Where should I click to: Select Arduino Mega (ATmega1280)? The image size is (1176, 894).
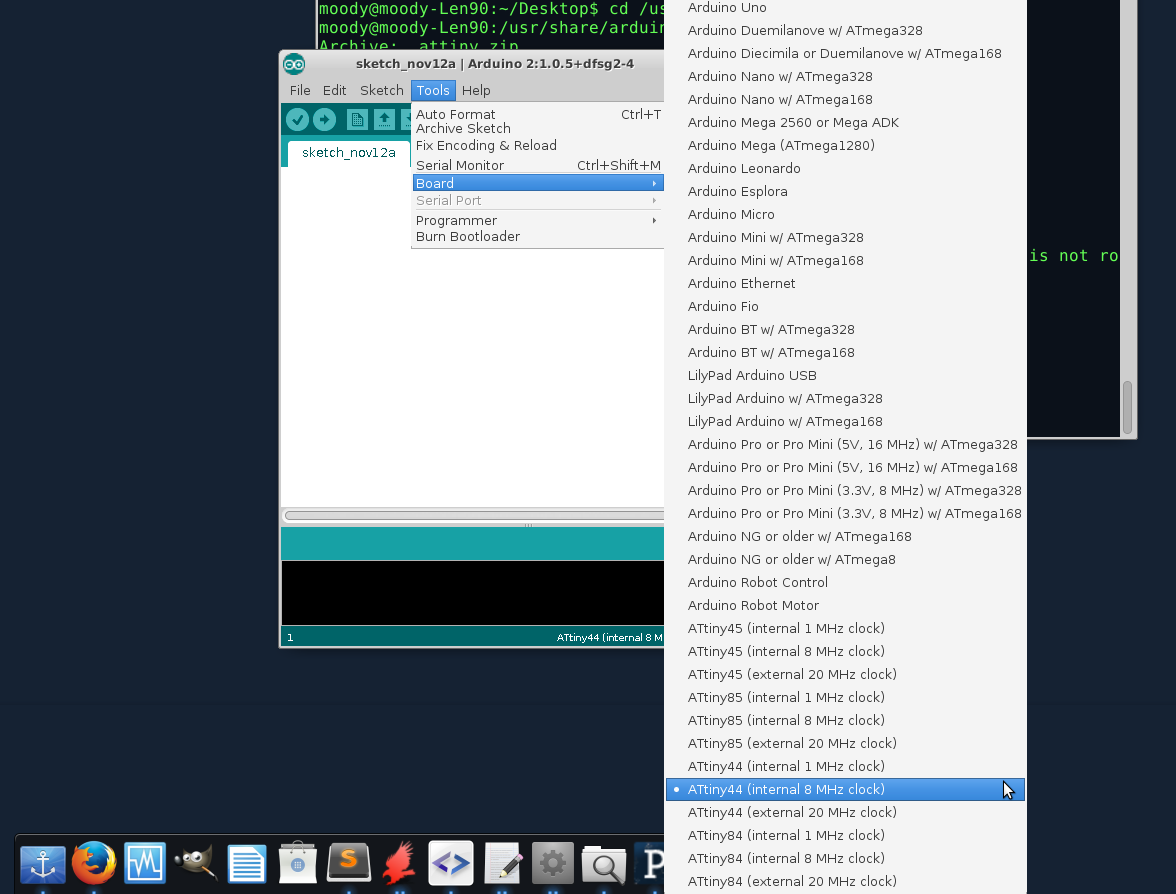tap(845, 146)
